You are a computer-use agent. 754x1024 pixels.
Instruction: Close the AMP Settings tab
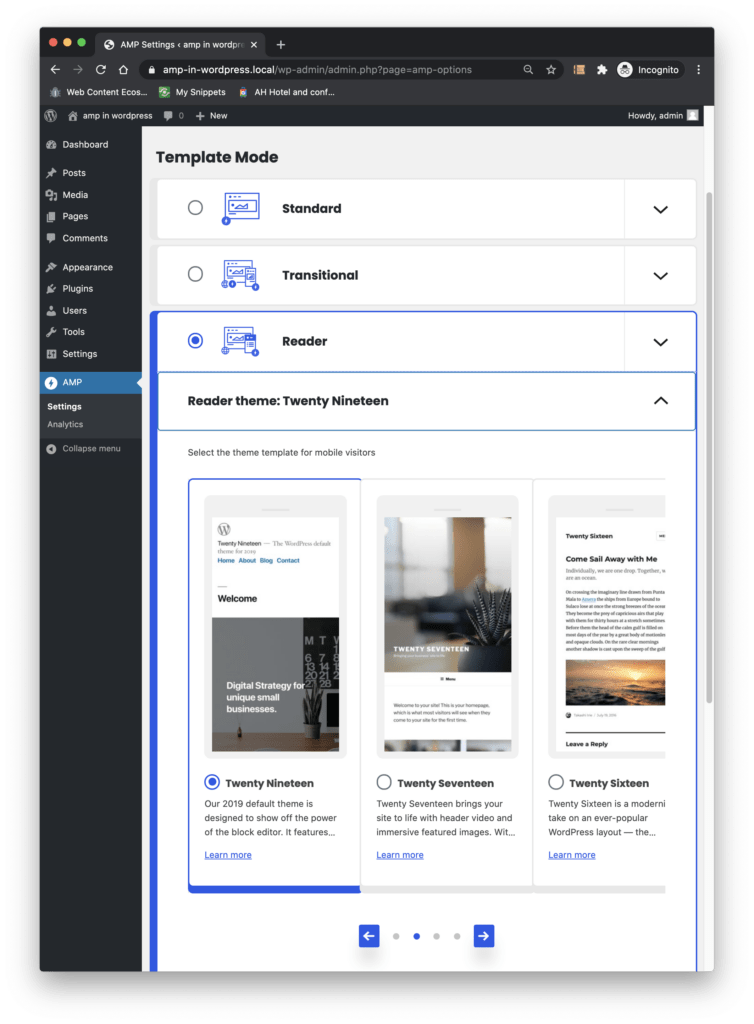coord(254,44)
